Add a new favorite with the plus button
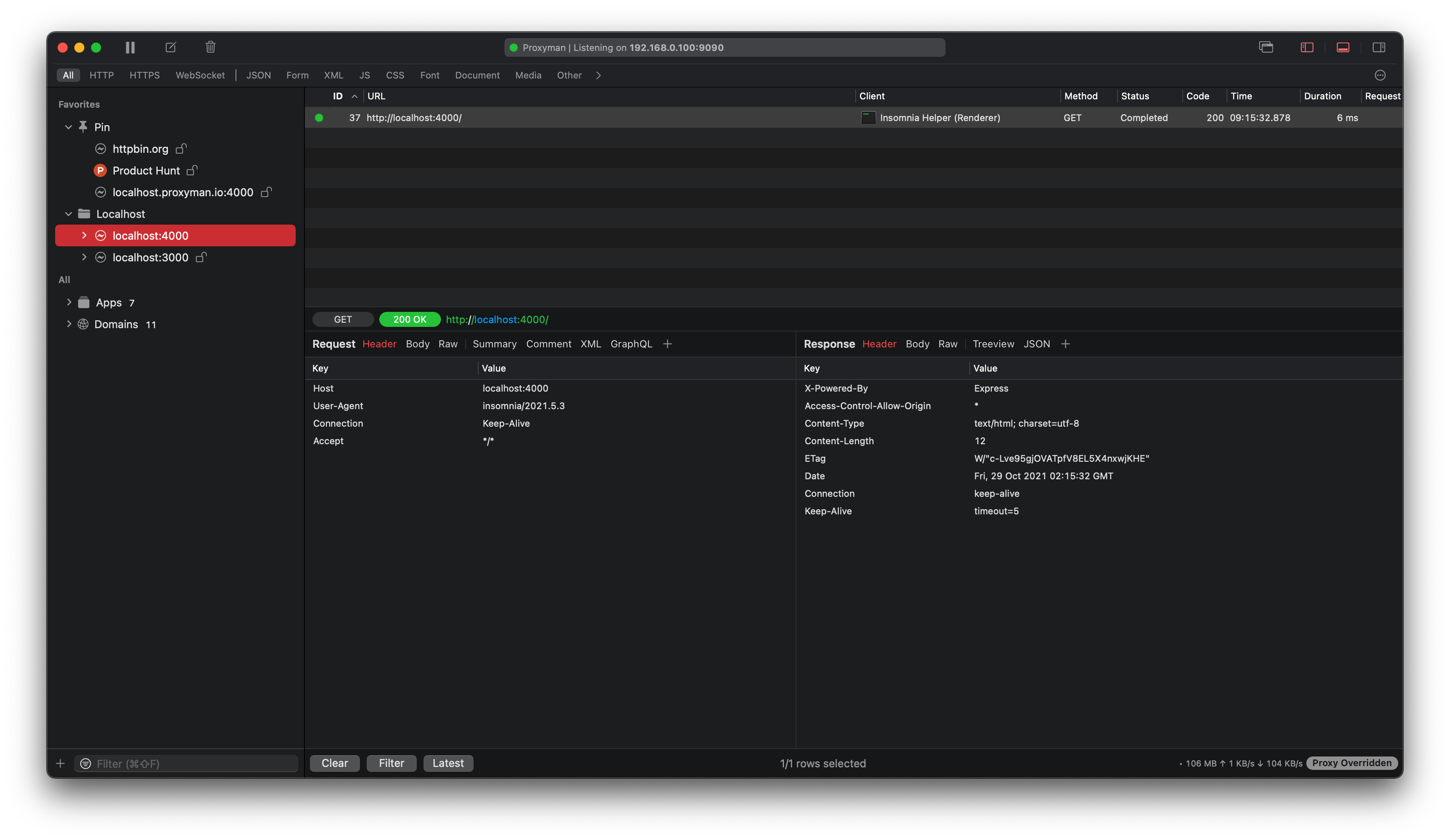This screenshot has height=840, width=1450. [x=61, y=764]
